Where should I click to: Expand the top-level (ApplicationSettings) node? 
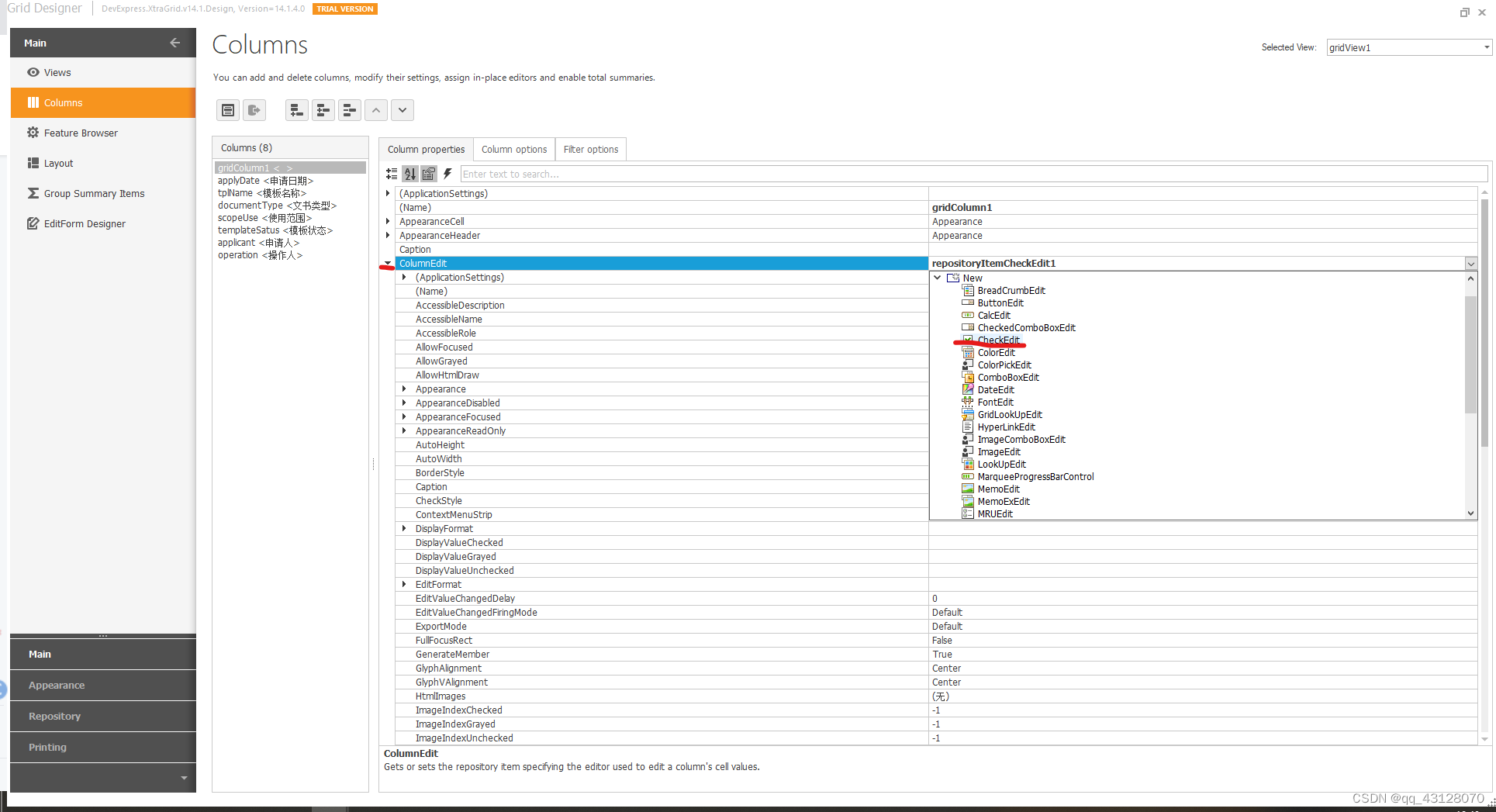tap(388, 194)
